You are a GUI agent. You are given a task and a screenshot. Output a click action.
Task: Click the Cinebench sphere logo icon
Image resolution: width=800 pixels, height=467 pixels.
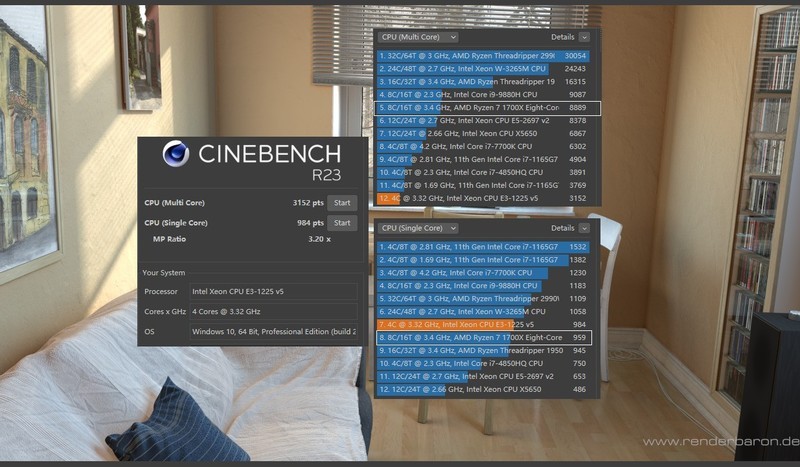click(176, 154)
